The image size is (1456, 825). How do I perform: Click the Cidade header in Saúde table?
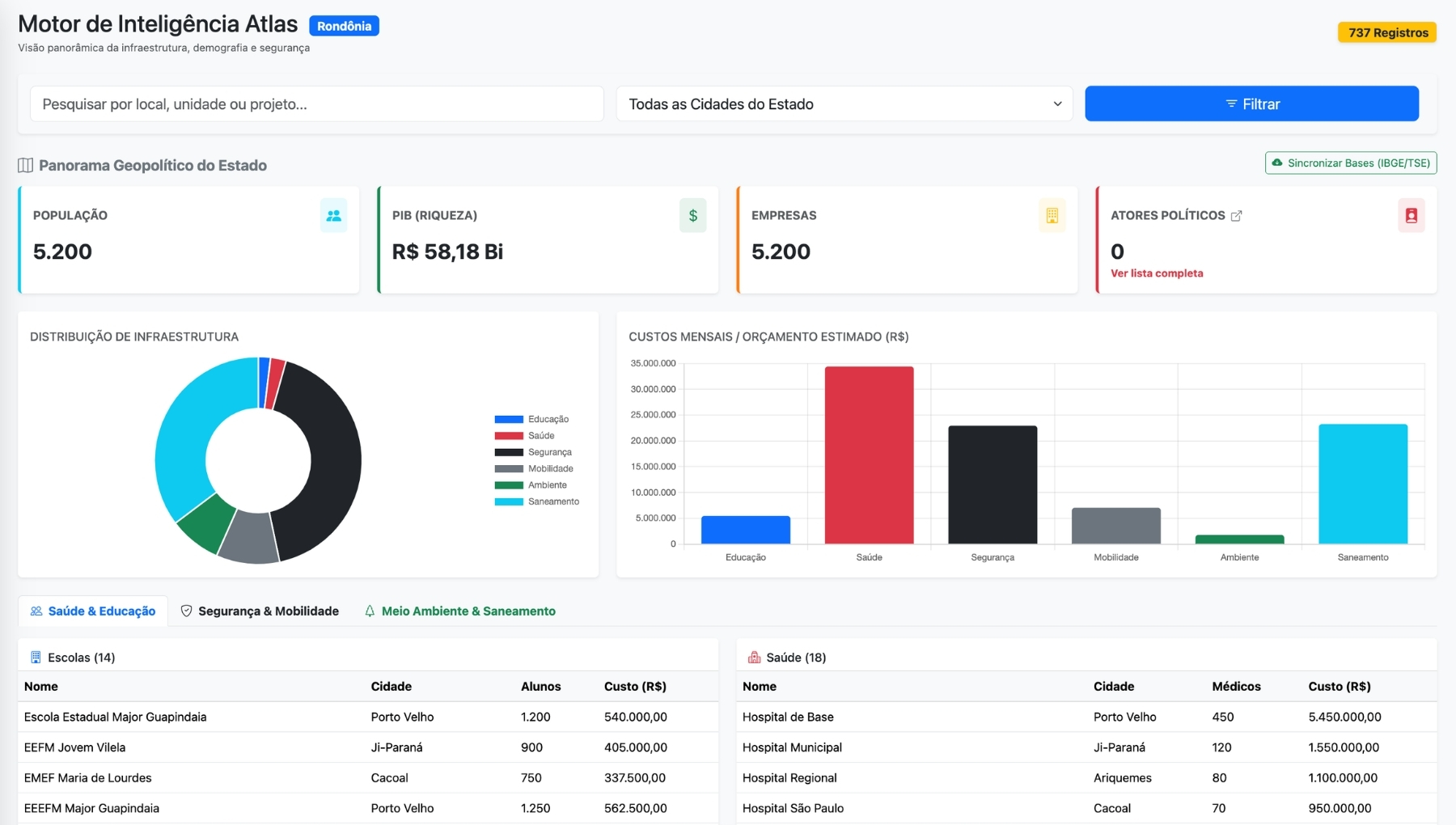(x=1114, y=687)
